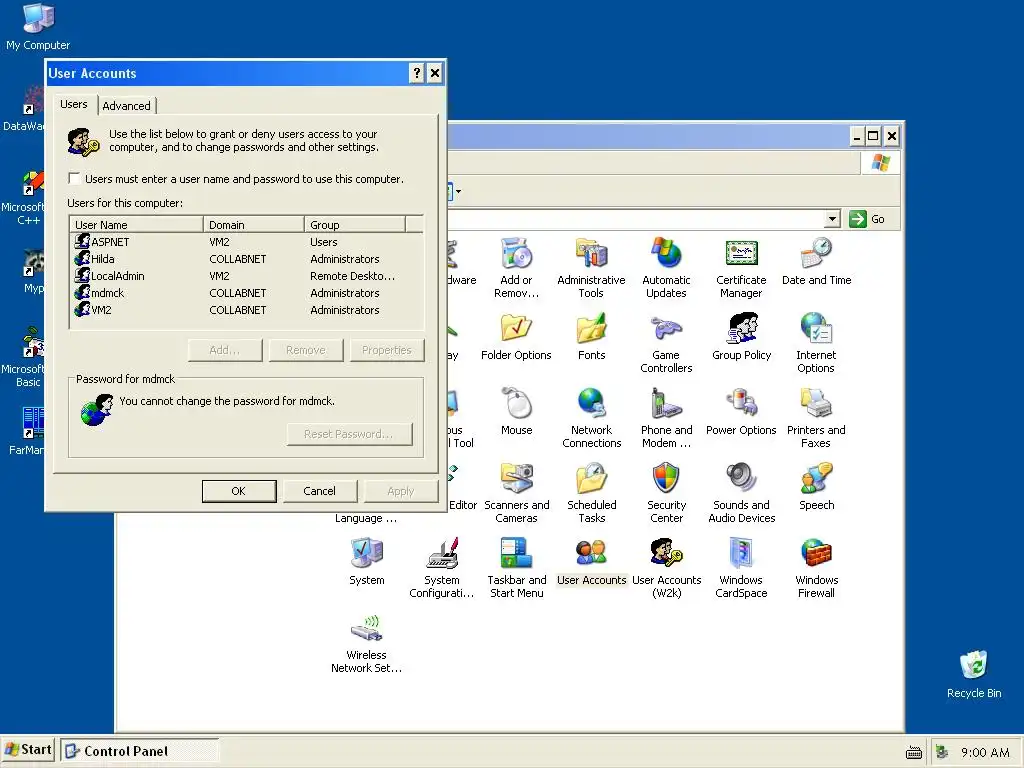Click the on-screen keyboard tray icon
Screen dimensions: 1024x768
click(914, 752)
